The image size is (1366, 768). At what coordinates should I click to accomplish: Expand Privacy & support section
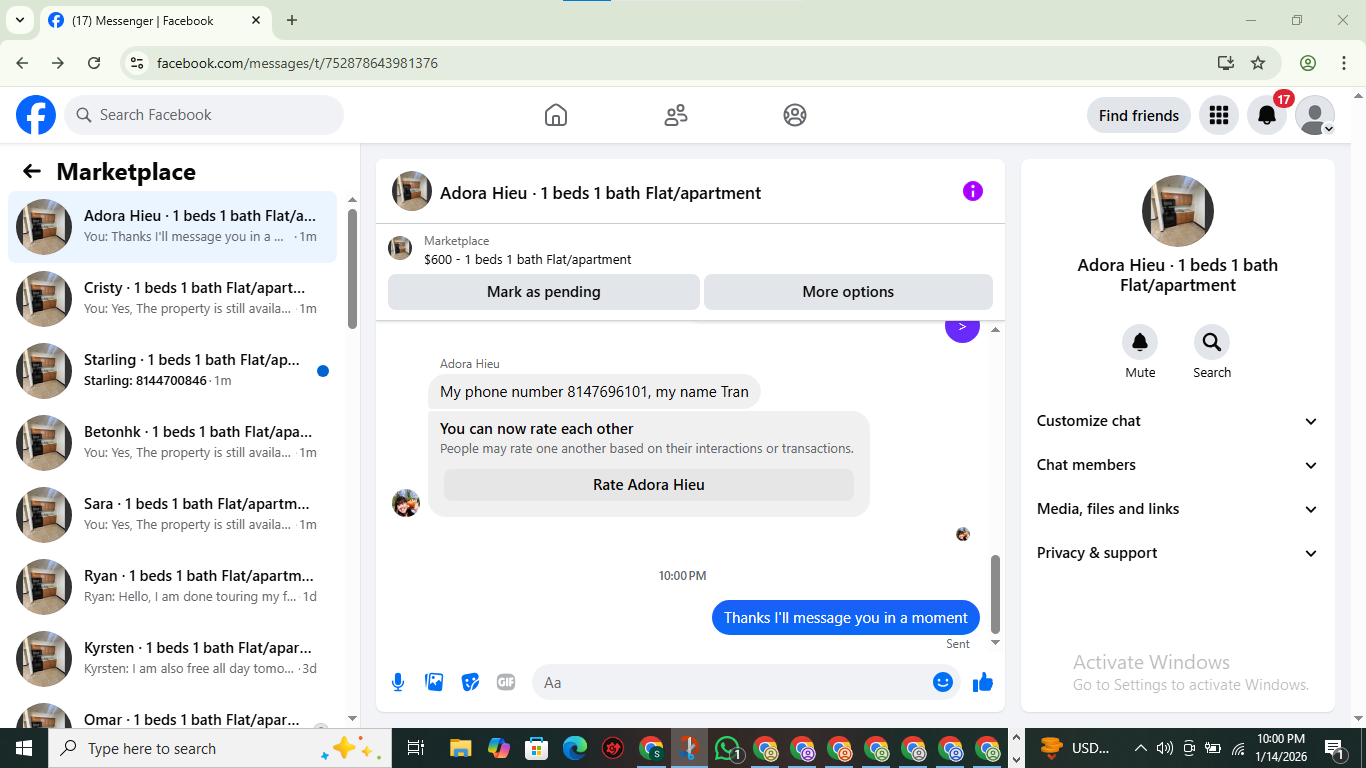point(1178,553)
